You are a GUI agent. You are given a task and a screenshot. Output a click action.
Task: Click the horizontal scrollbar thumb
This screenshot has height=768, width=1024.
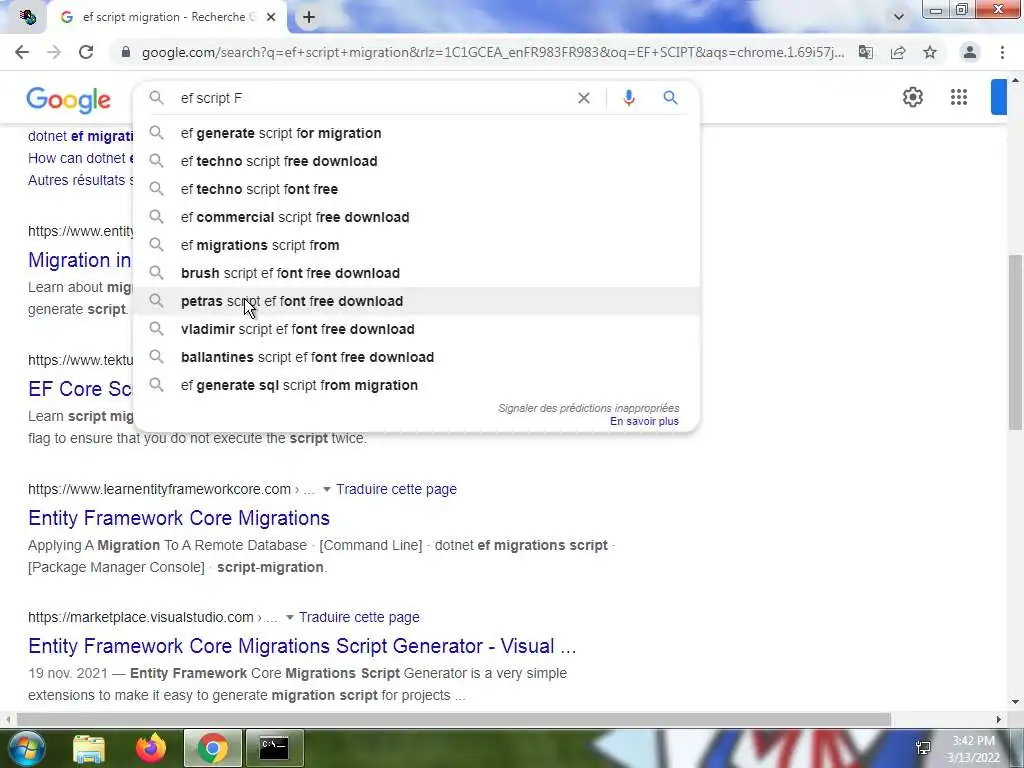point(454,719)
